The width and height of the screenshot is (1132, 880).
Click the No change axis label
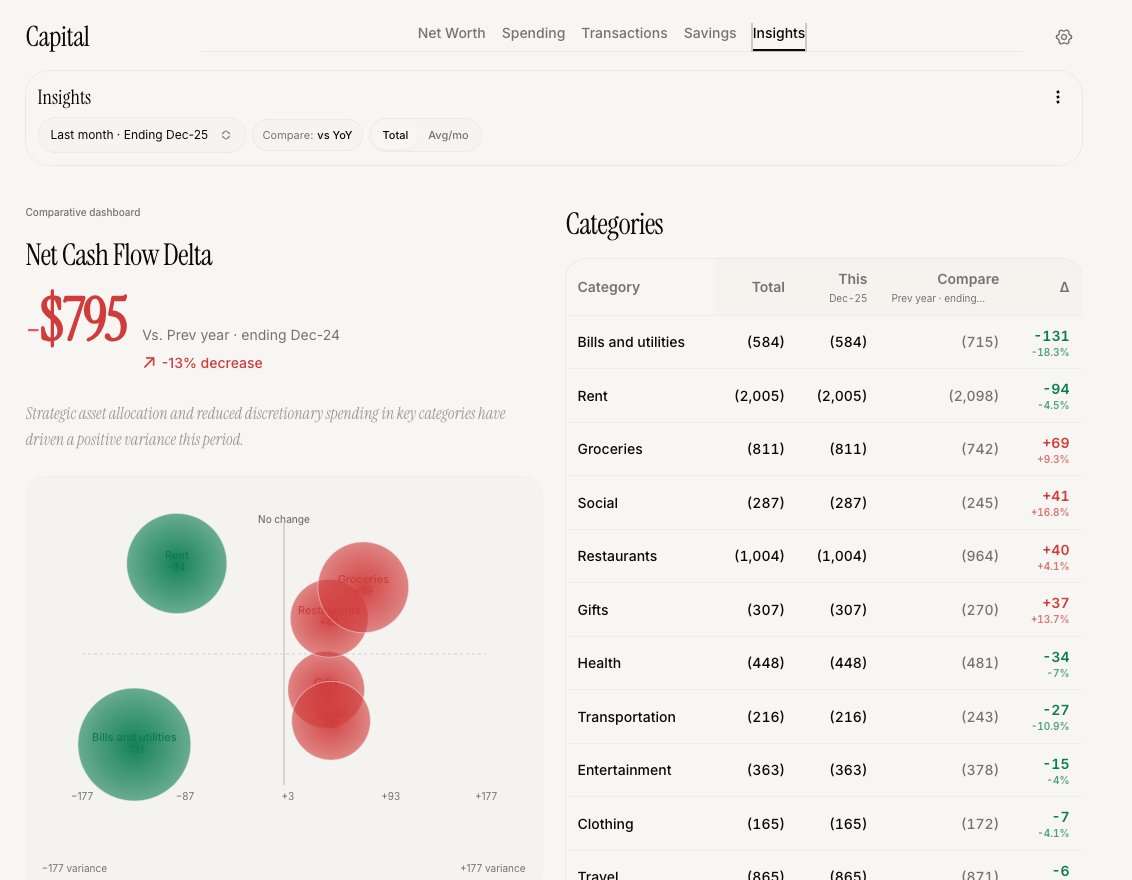(x=284, y=519)
